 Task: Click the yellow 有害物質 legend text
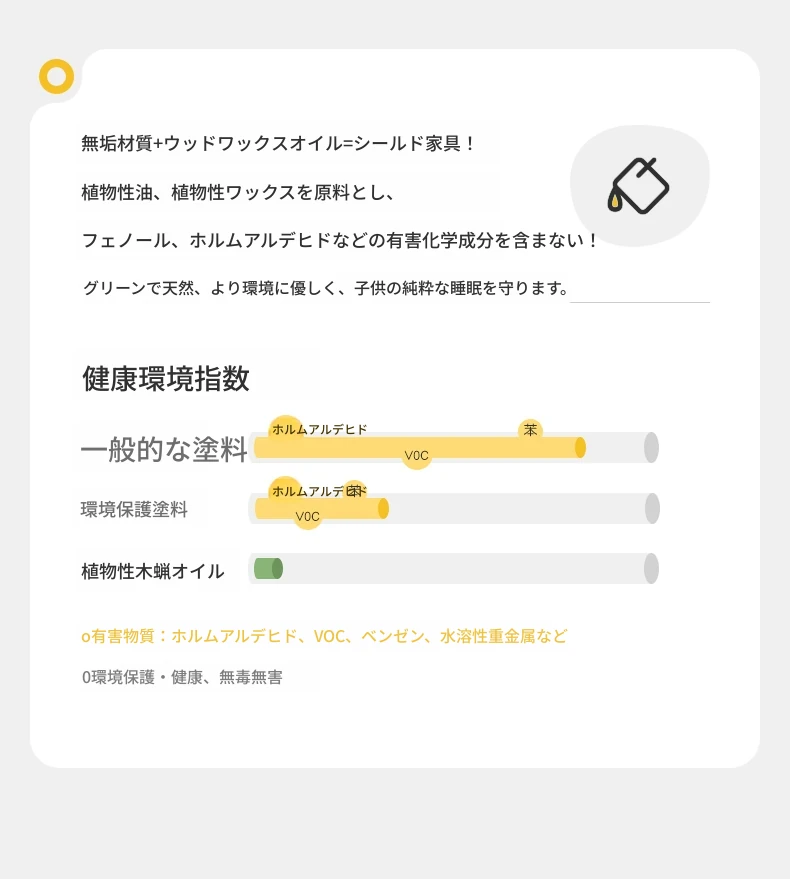[x=324, y=636]
